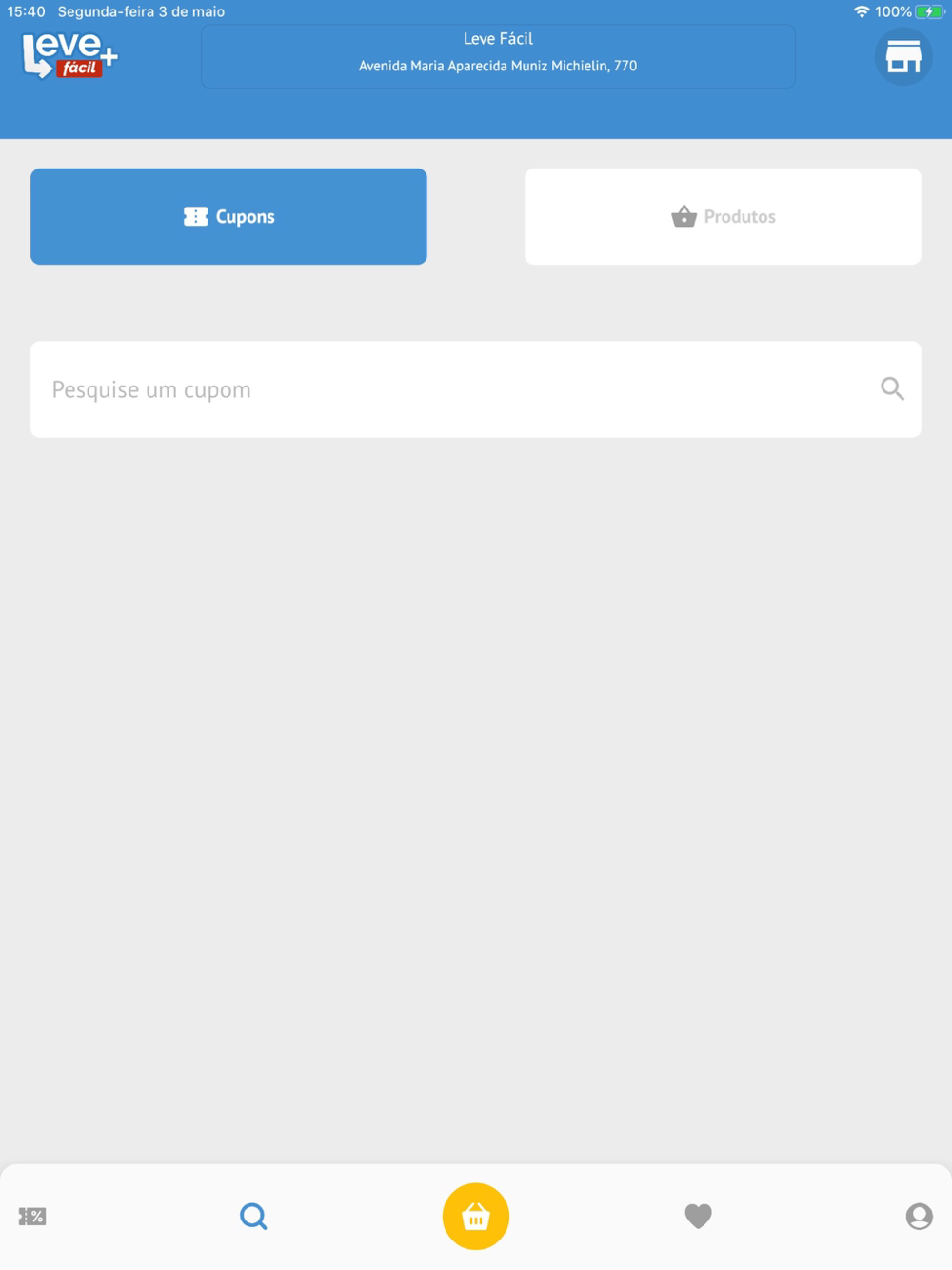The image size is (952, 1270).
Task: Switch to the Cupons tab
Action: pyautogui.click(x=228, y=216)
